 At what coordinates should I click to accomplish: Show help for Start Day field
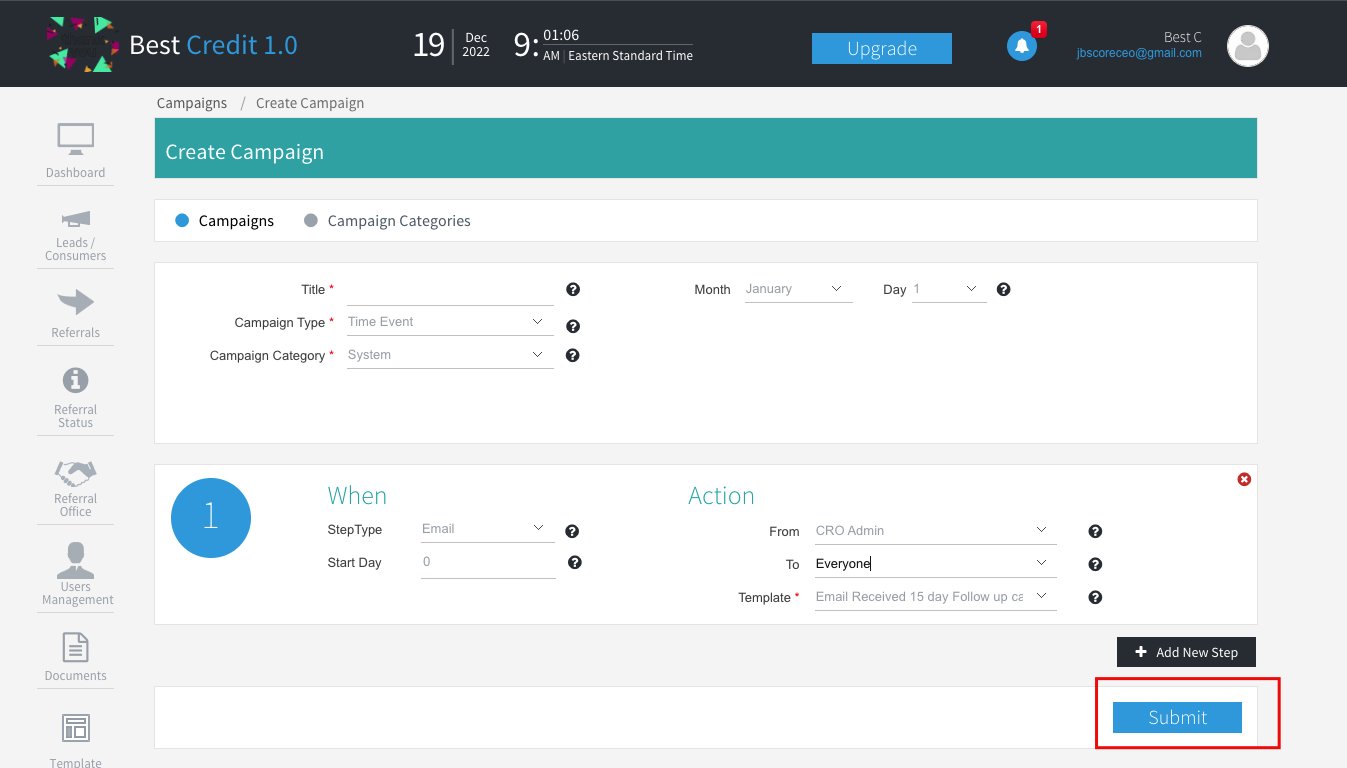coord(575,562)
